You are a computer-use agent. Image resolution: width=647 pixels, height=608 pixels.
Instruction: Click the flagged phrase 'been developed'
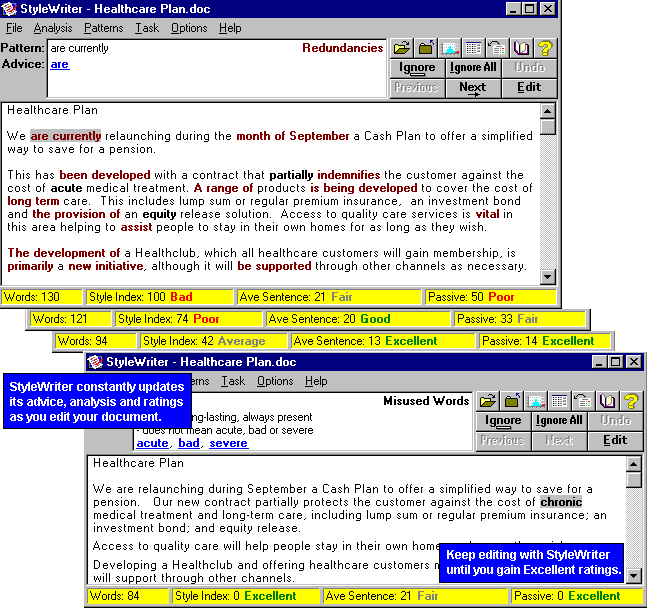pos(105,175)
